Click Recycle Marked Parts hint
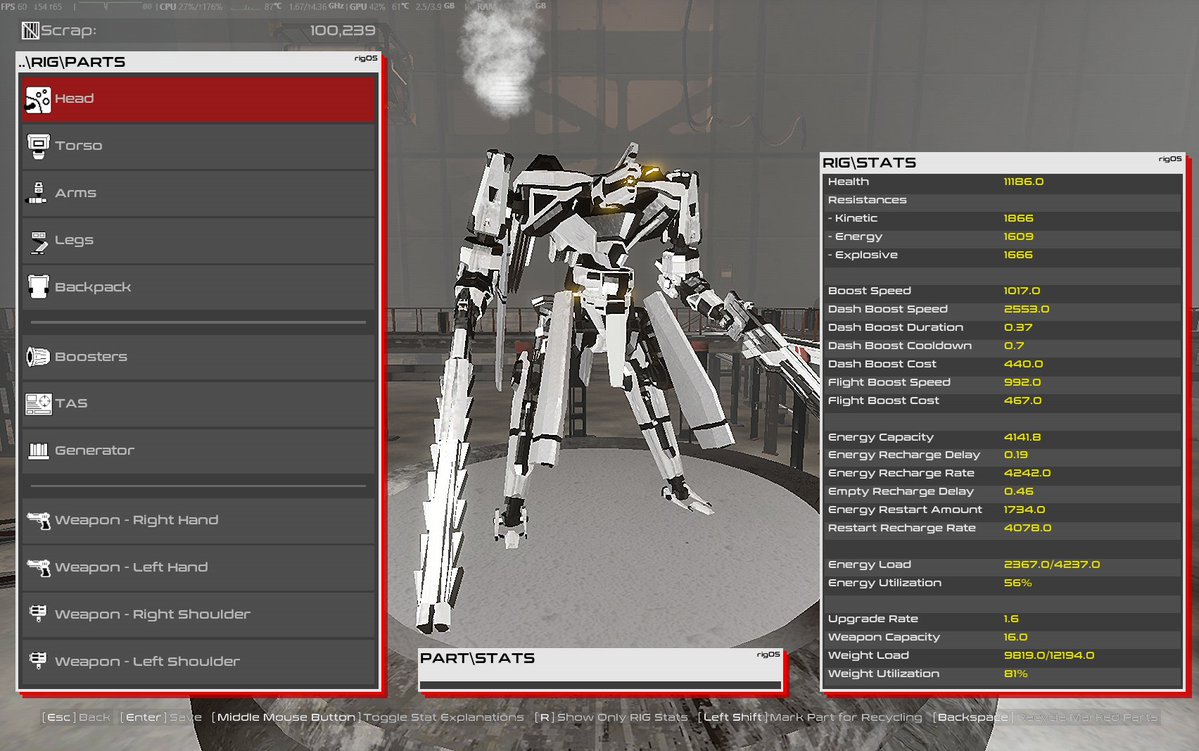The image size is (1199, 751). click(x=1045, y=717)
